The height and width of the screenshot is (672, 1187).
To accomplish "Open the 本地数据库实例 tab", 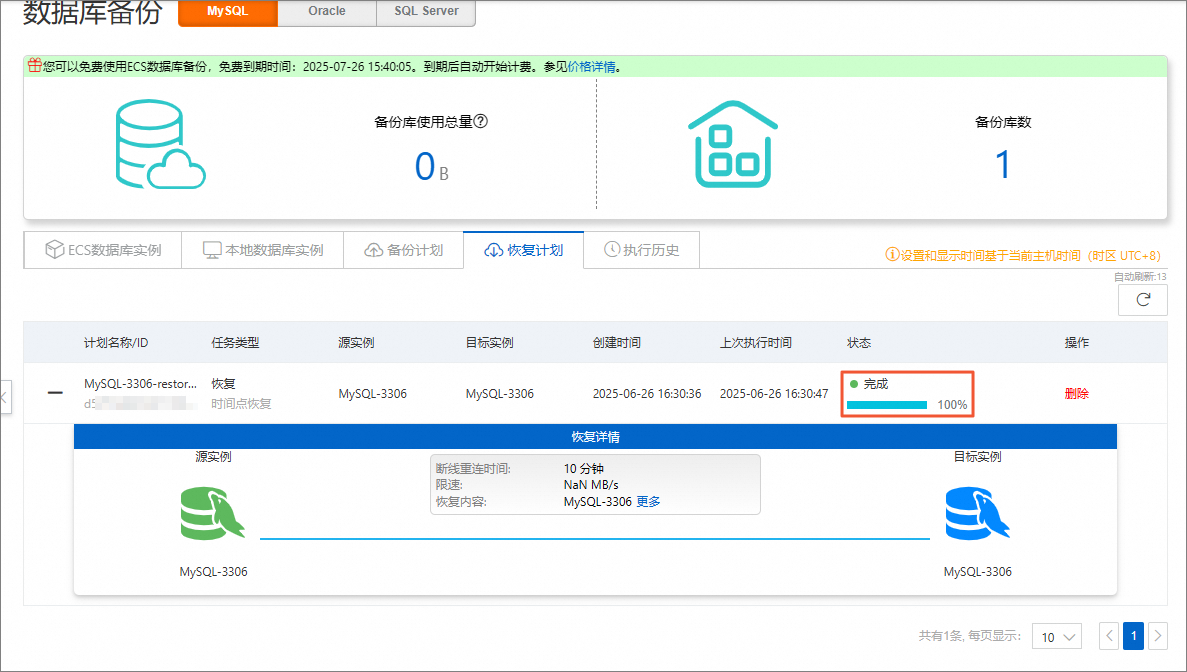I will [263, 250].
